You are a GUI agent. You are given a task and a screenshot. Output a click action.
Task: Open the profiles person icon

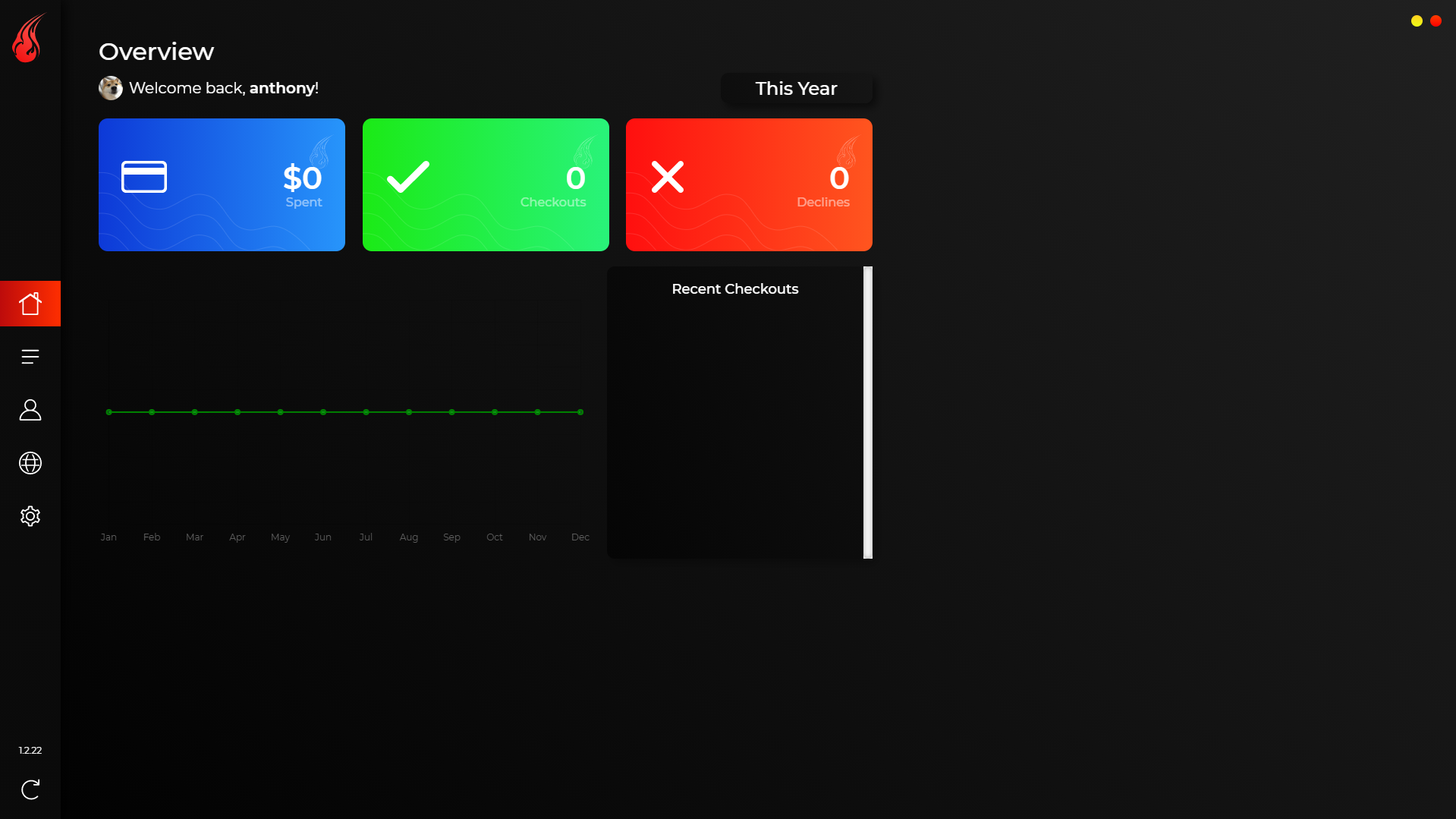tap(30, 410)
